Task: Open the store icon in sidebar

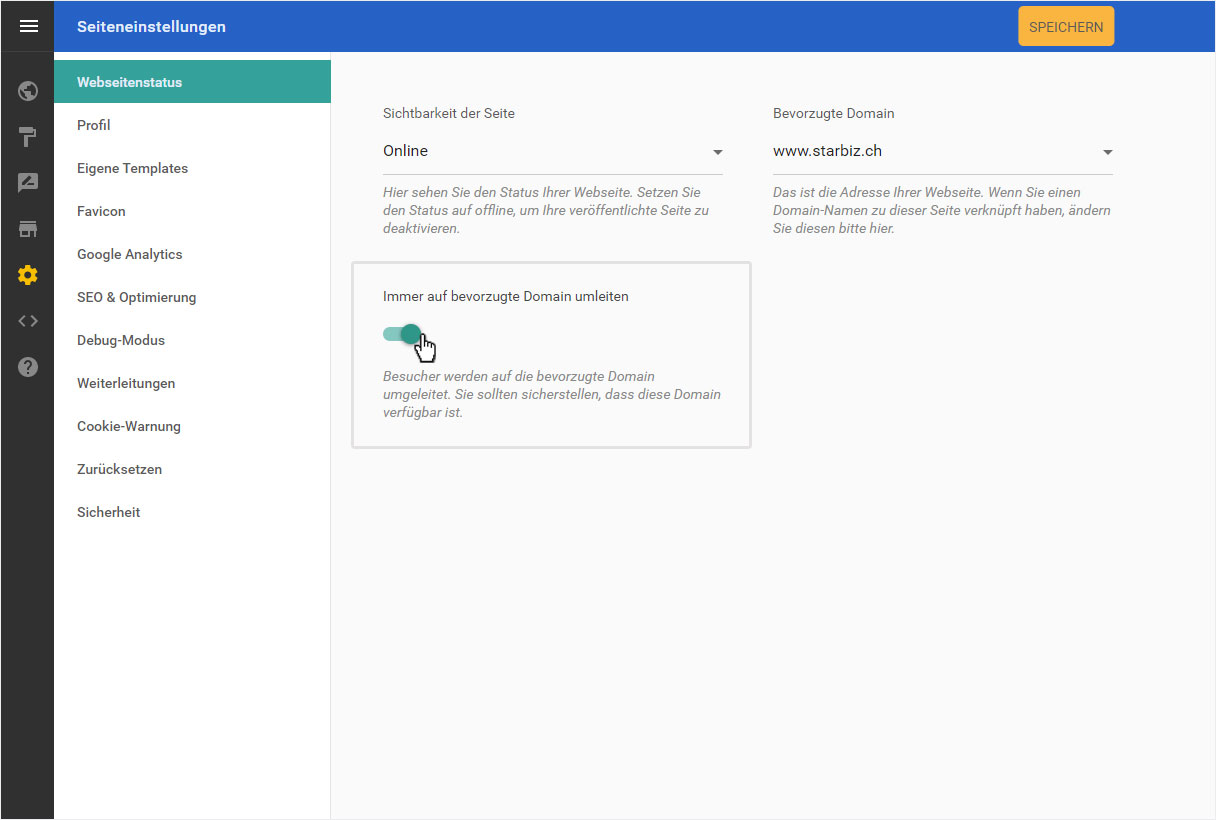Action: point(28,229)
